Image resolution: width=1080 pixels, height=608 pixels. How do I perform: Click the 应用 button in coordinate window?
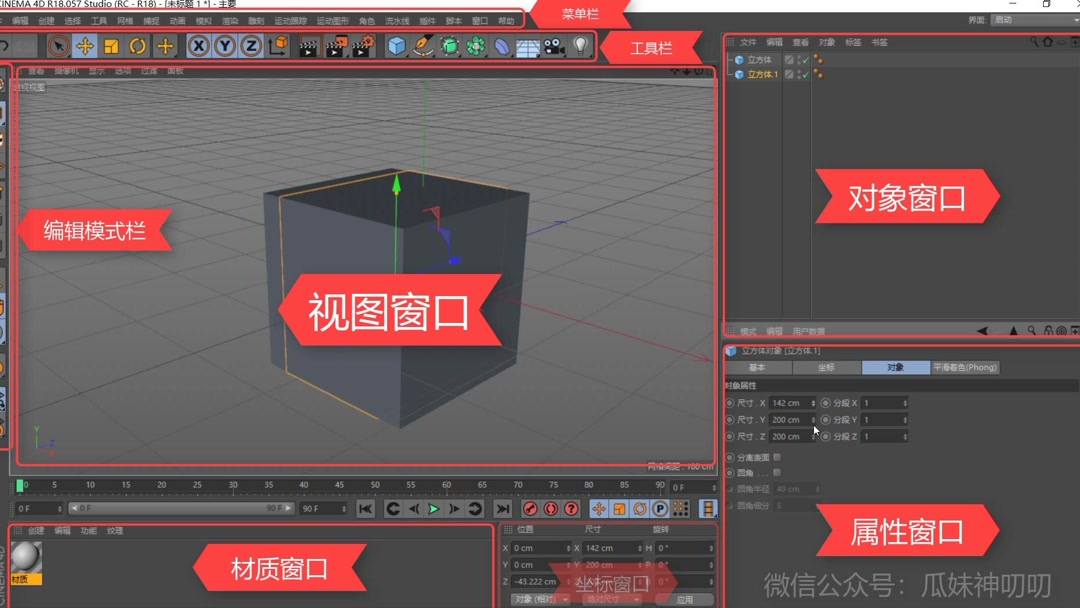click(685, 600)
